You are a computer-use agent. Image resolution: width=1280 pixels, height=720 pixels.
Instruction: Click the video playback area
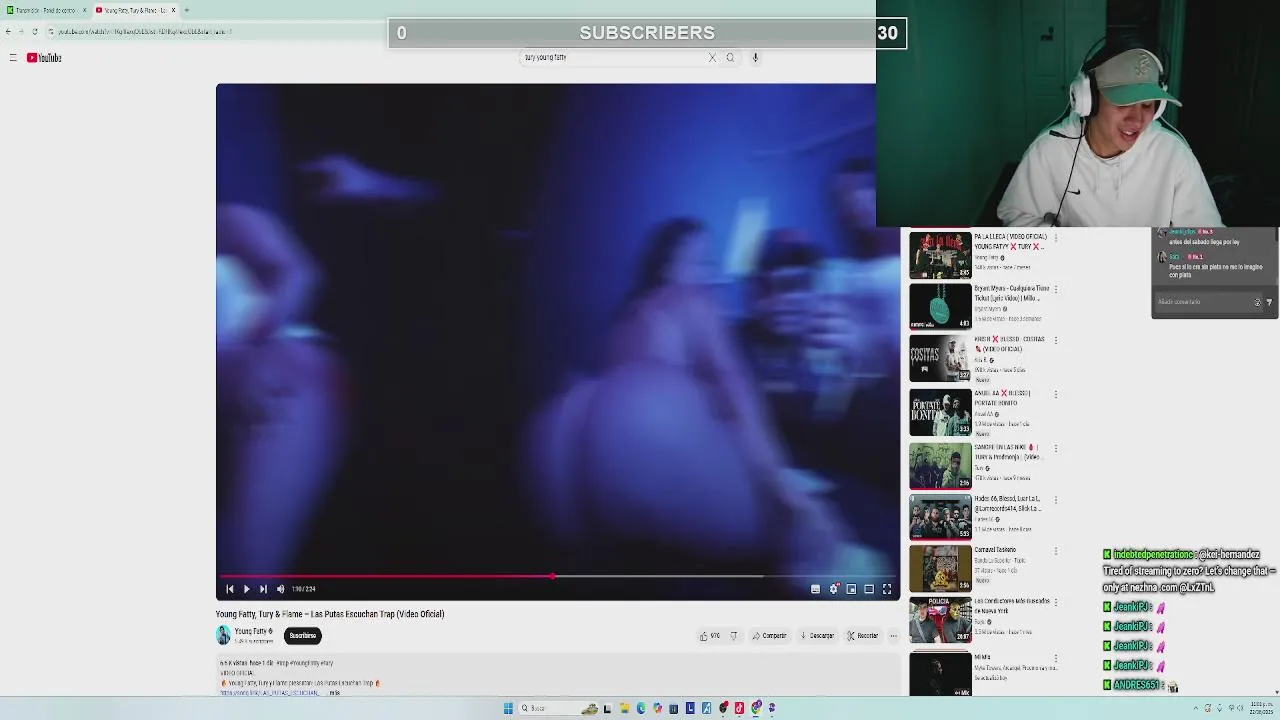coord(558,328)
